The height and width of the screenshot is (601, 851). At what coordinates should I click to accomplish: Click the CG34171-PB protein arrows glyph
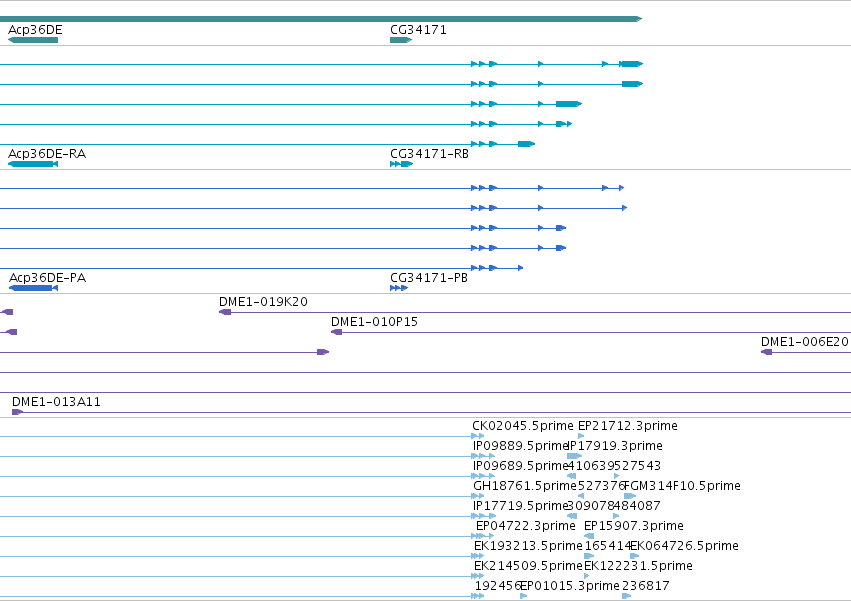coord(399,288)
